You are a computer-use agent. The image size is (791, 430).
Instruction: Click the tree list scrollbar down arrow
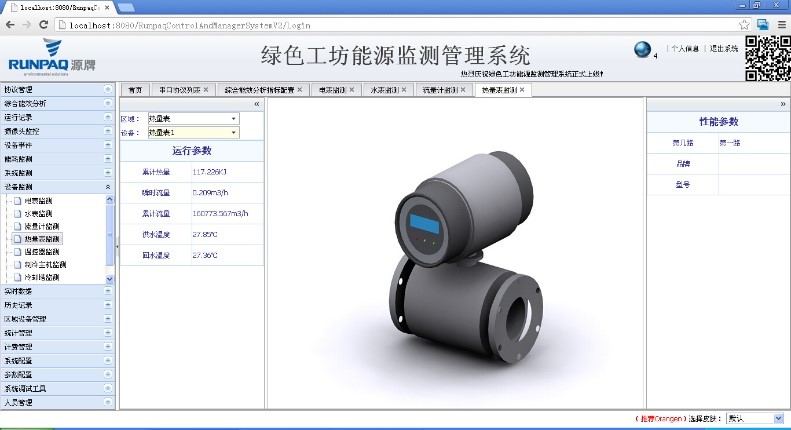coord(109,277)
